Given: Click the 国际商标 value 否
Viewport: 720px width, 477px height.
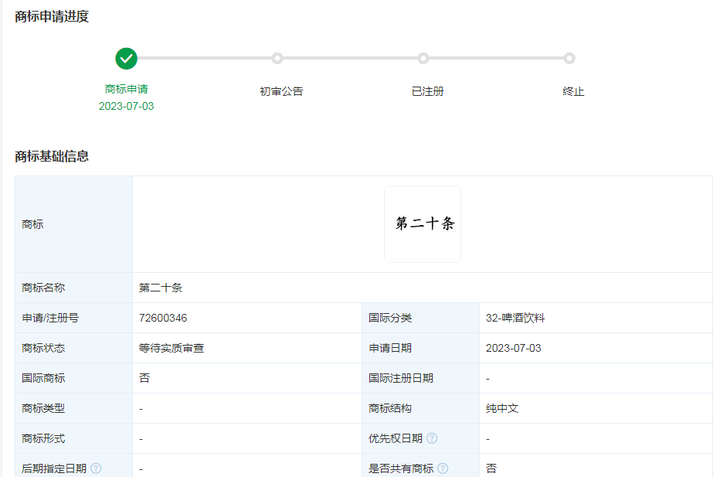Looking at the screenshot, I should click(144, 378).
